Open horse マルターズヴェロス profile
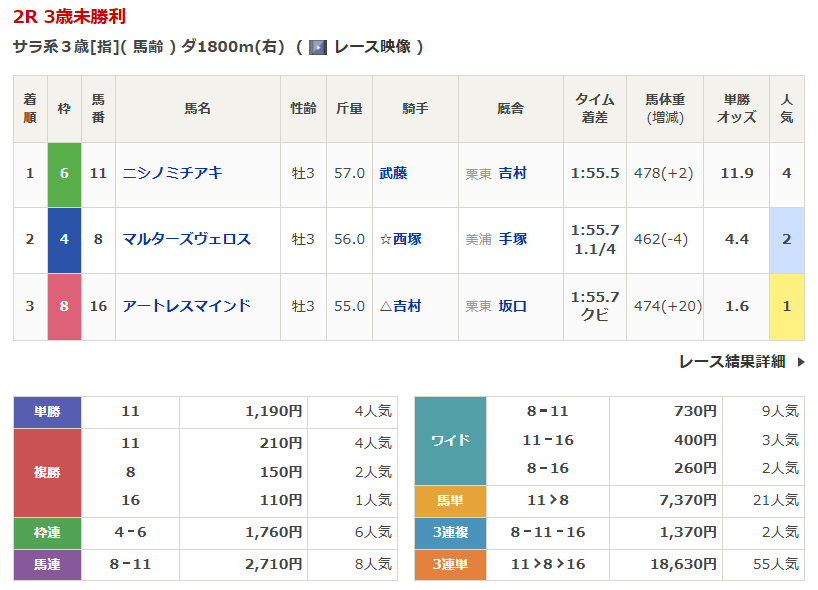Viewport: 818px width, 590px height. tap(186, 239)
